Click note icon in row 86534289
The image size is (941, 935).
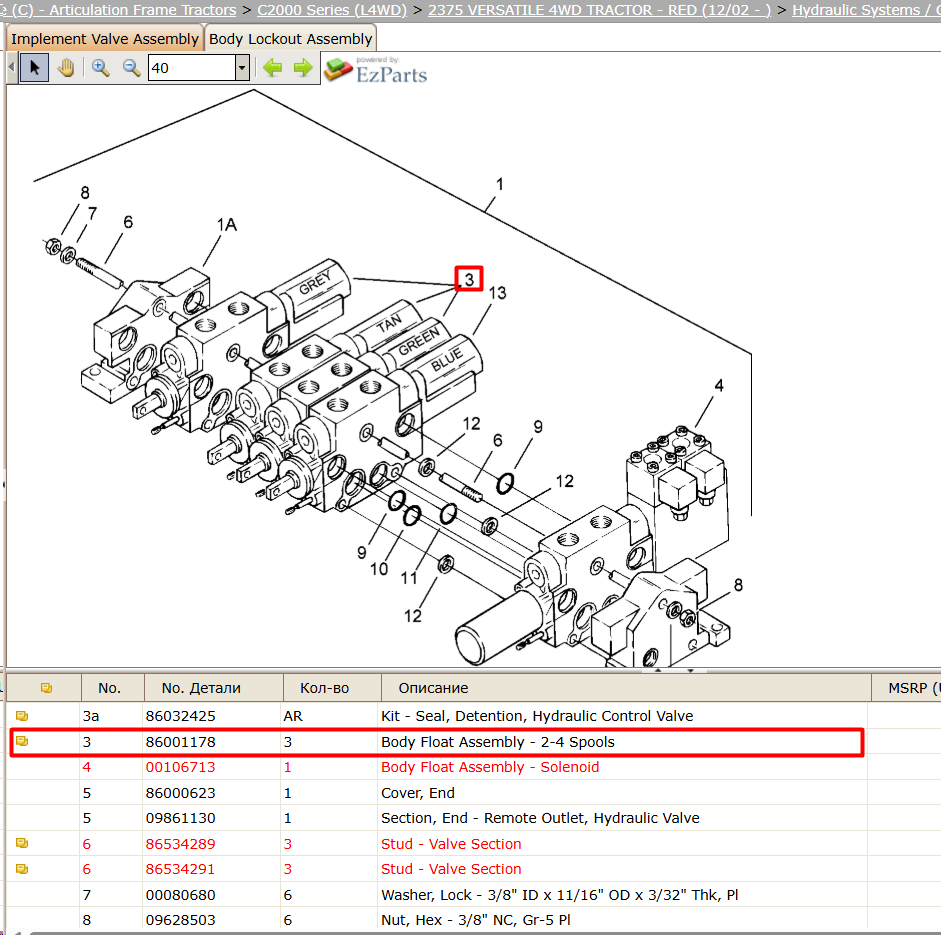point(22,843)
